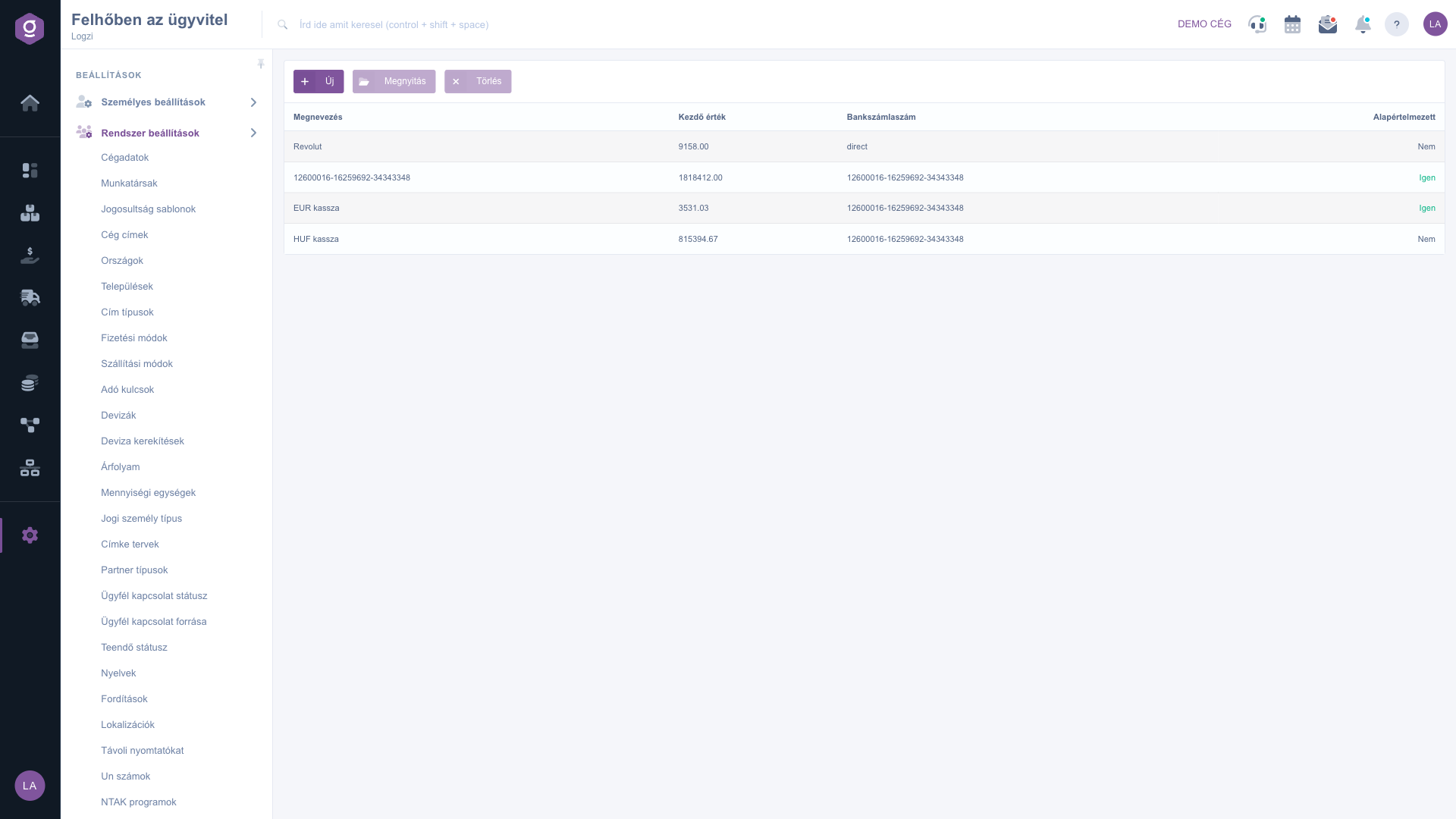Open the calendar icon in header
The width and height of the screenshot is (1456, 819).
click(x=1292, y=24)
